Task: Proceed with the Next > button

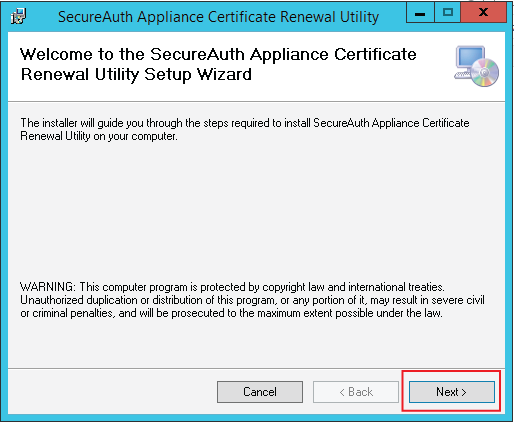Action: (x=452, y=392)
